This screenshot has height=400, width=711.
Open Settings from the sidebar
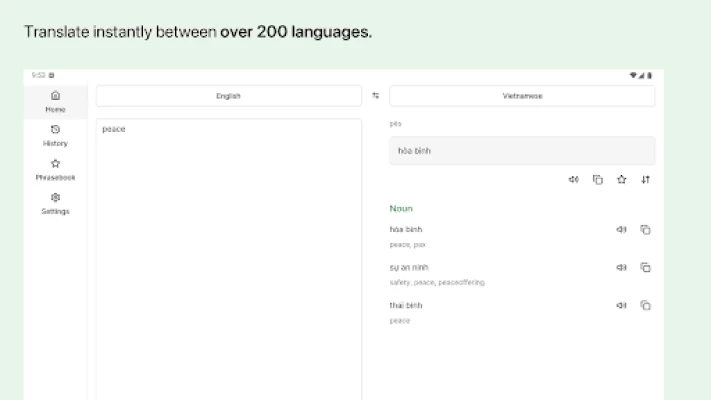coord(55,203)
